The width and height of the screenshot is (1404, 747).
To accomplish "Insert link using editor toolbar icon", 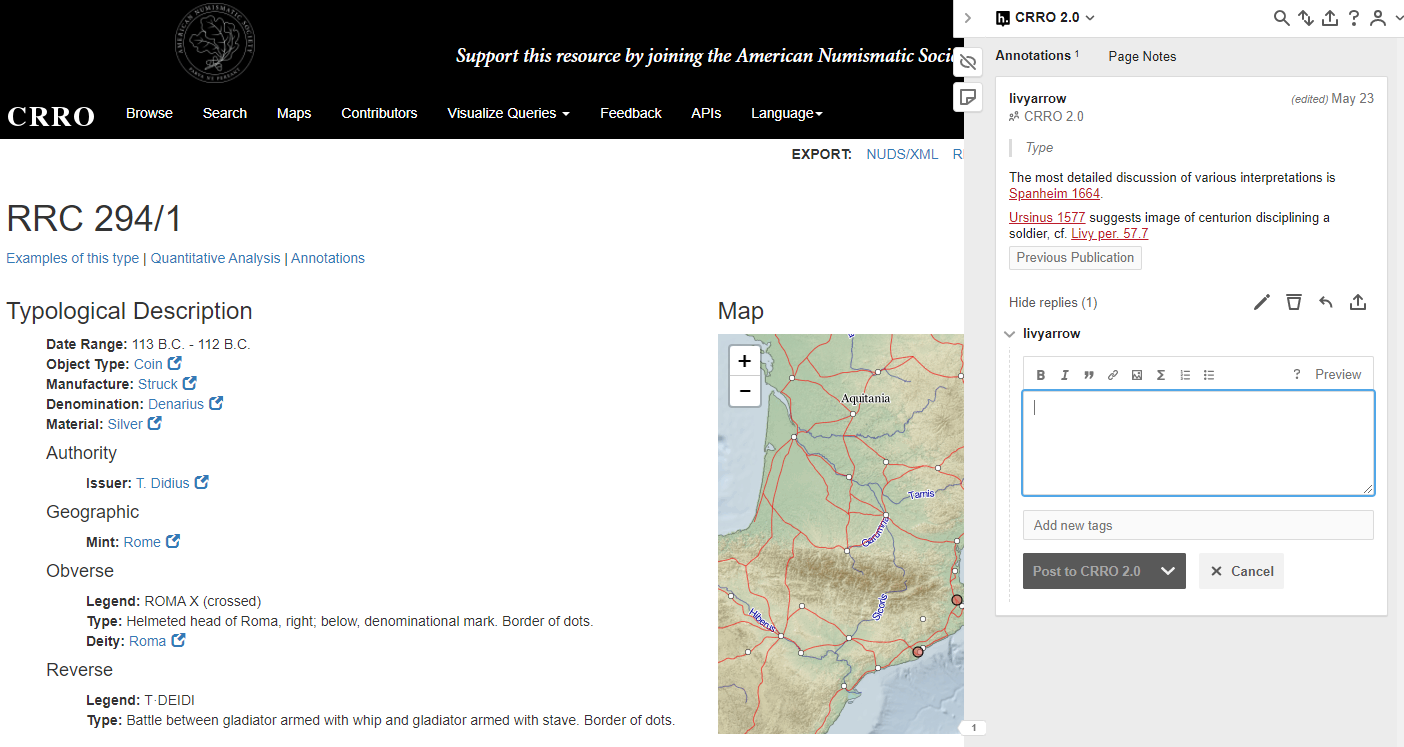I will [x=1113, y=375].
